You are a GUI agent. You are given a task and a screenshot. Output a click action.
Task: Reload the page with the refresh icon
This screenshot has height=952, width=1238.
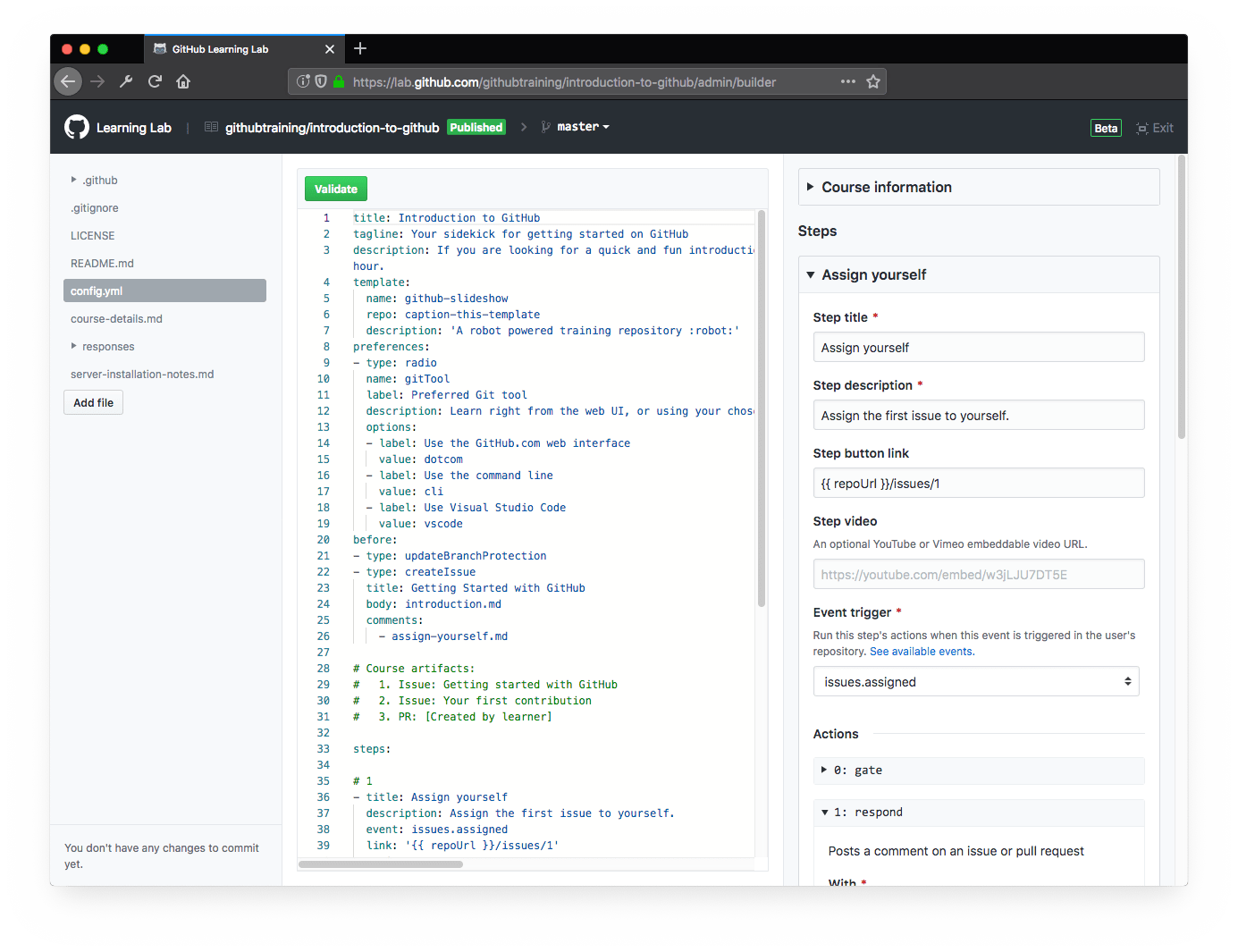[x=155, y=81]
